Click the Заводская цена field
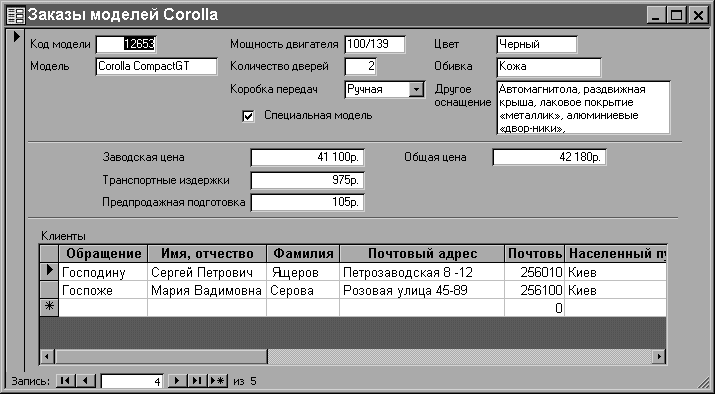Image resolution: width=715 pixels, height=394 pixels. coord(307,158)
